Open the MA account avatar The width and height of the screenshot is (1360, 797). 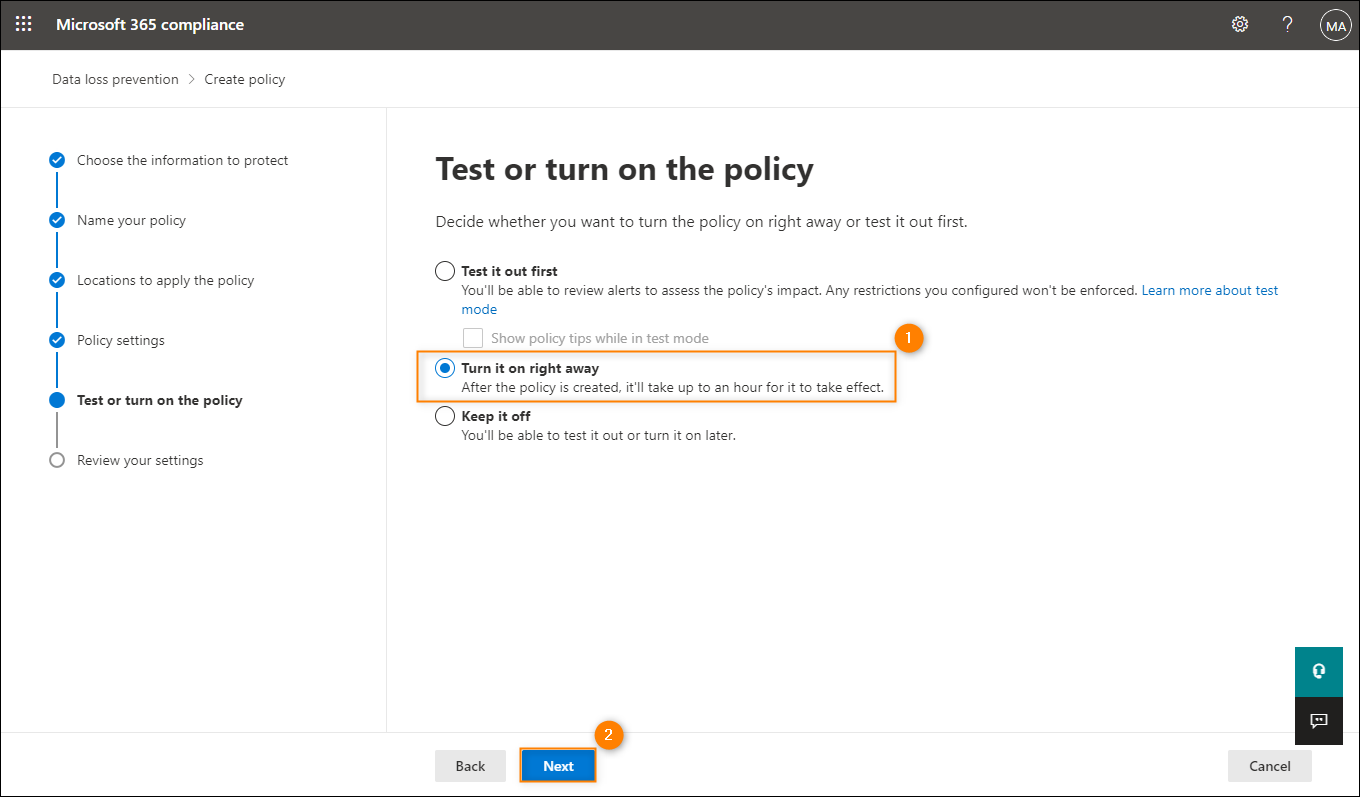[x=1335, y=25]
